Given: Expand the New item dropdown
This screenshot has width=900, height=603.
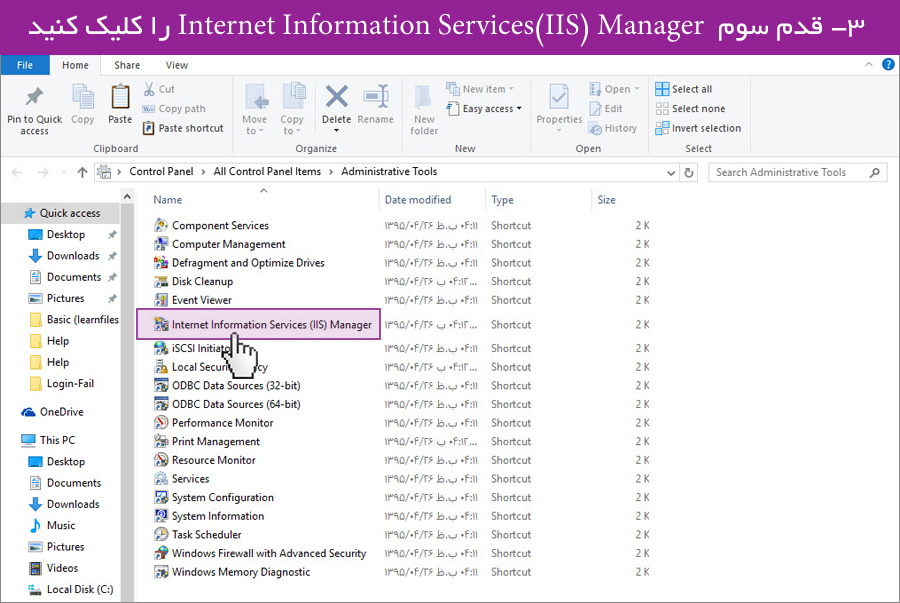Looking at the screenshot, I should pyautogui.click(x=511, y=89).
